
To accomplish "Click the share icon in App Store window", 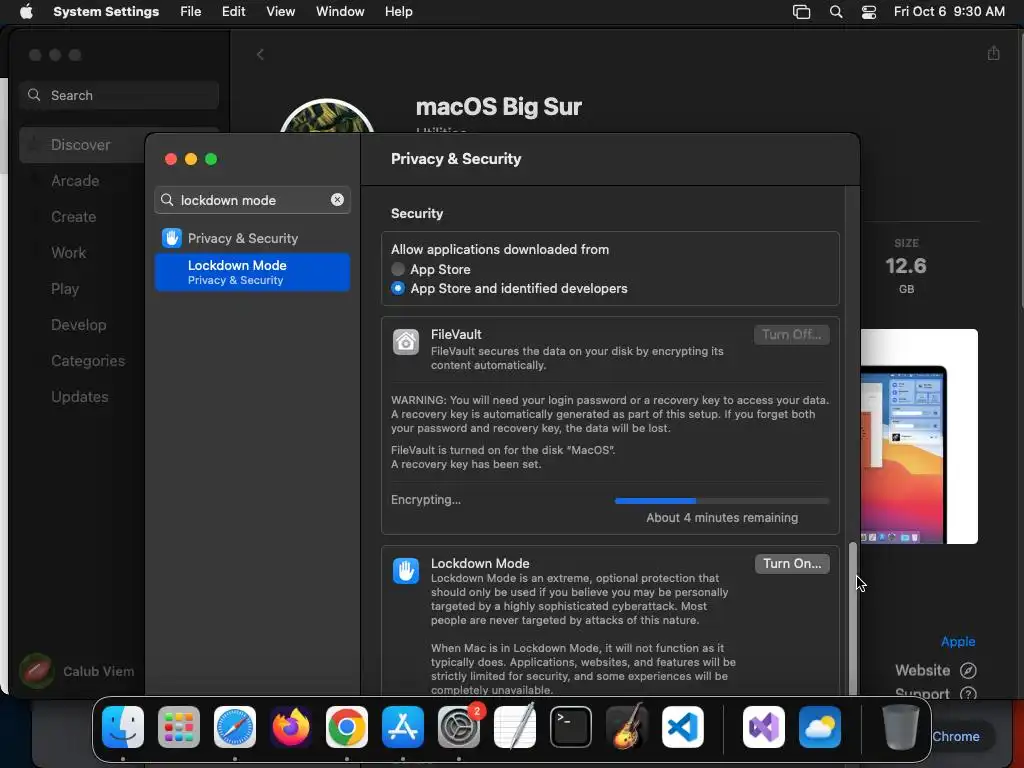I will coord(993,54).
